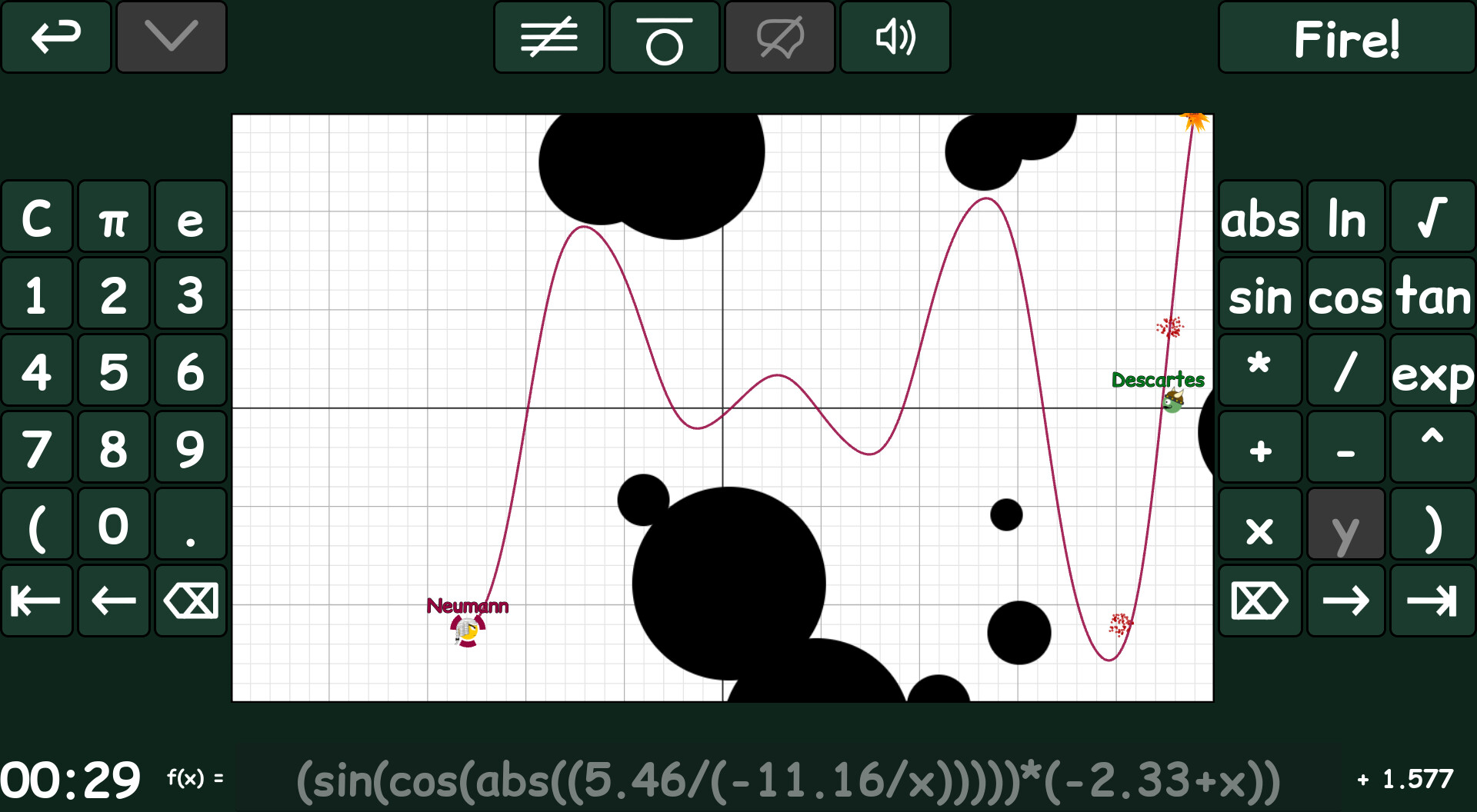Move cursor to line start with leftmost arrow key
Screen dimensions: 1477x812
pyautogui.click(x=36, y=601)
